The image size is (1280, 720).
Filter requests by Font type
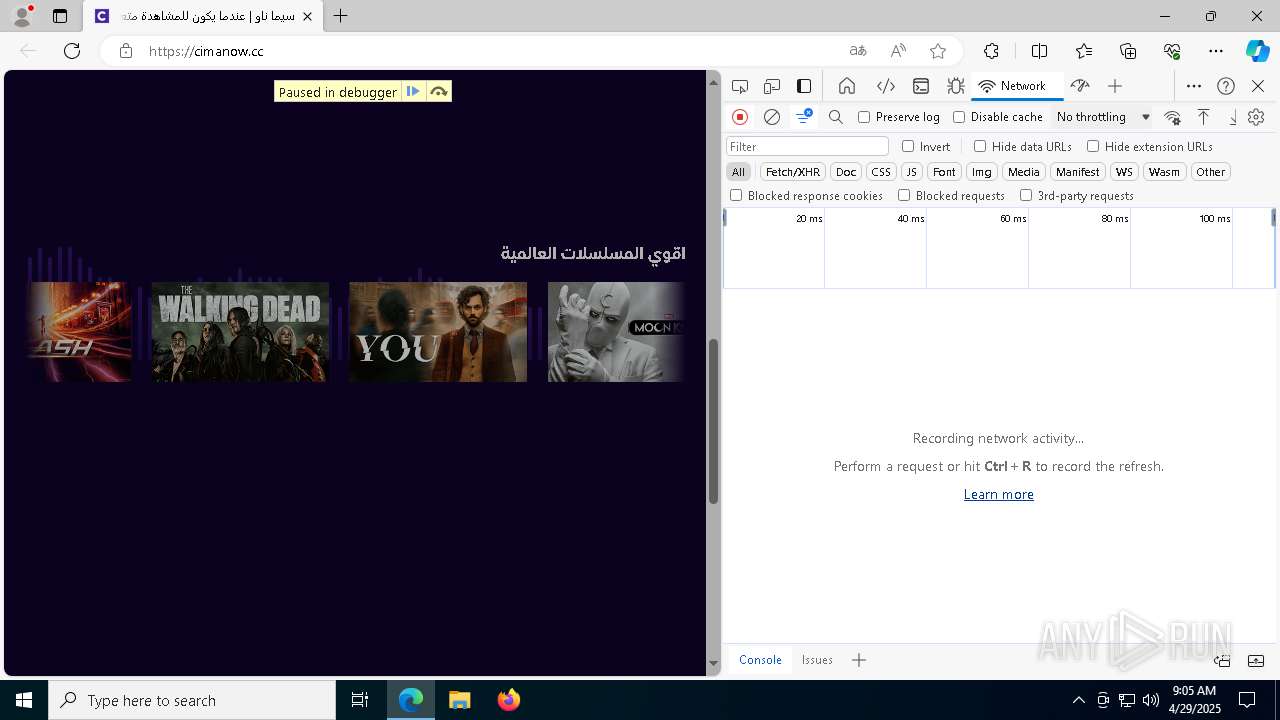point(944,172)
